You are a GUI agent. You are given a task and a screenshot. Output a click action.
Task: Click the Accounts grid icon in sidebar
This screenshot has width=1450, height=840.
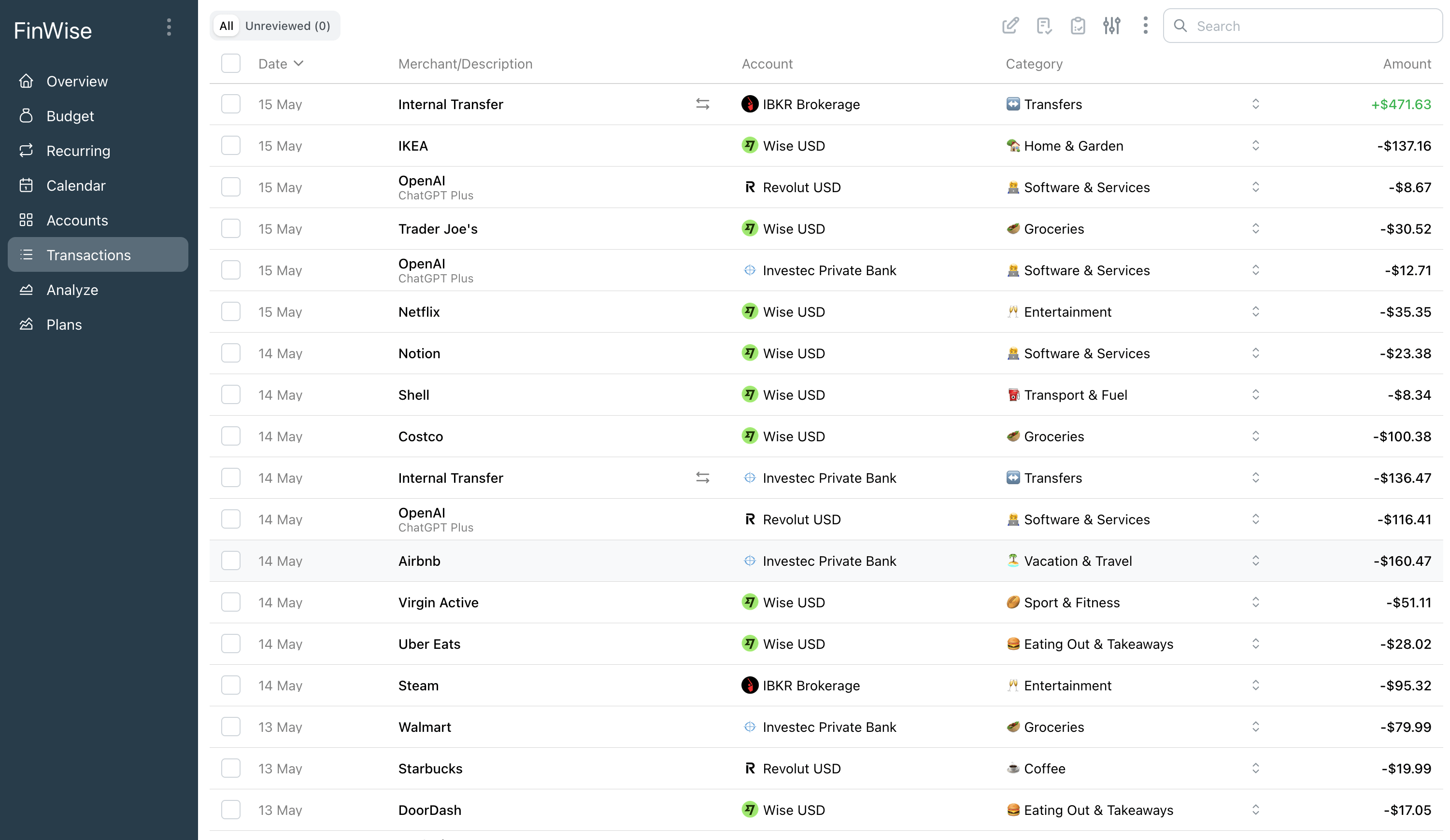tap(26, 220)
